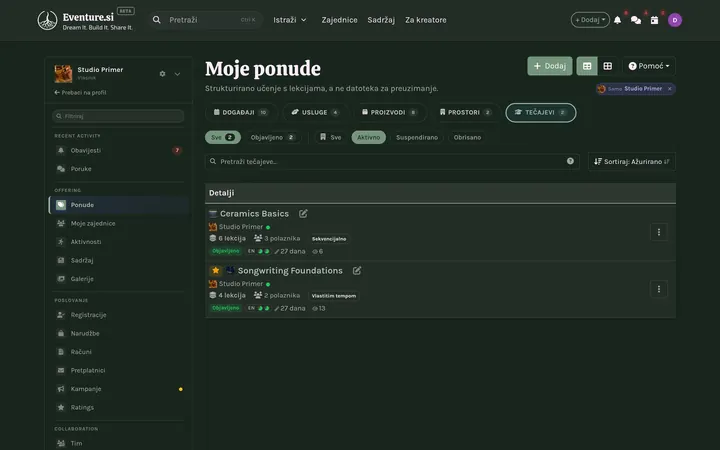Open Ponude in sidebar
Viewport: 720px width, 450px height.
tap(118, 205)
